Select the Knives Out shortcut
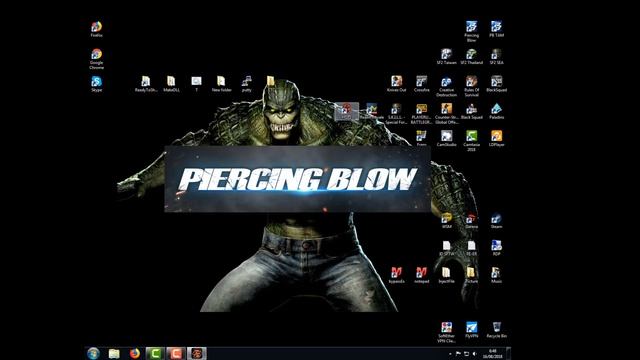Viewport: 640px width, 360px height. 396,84
